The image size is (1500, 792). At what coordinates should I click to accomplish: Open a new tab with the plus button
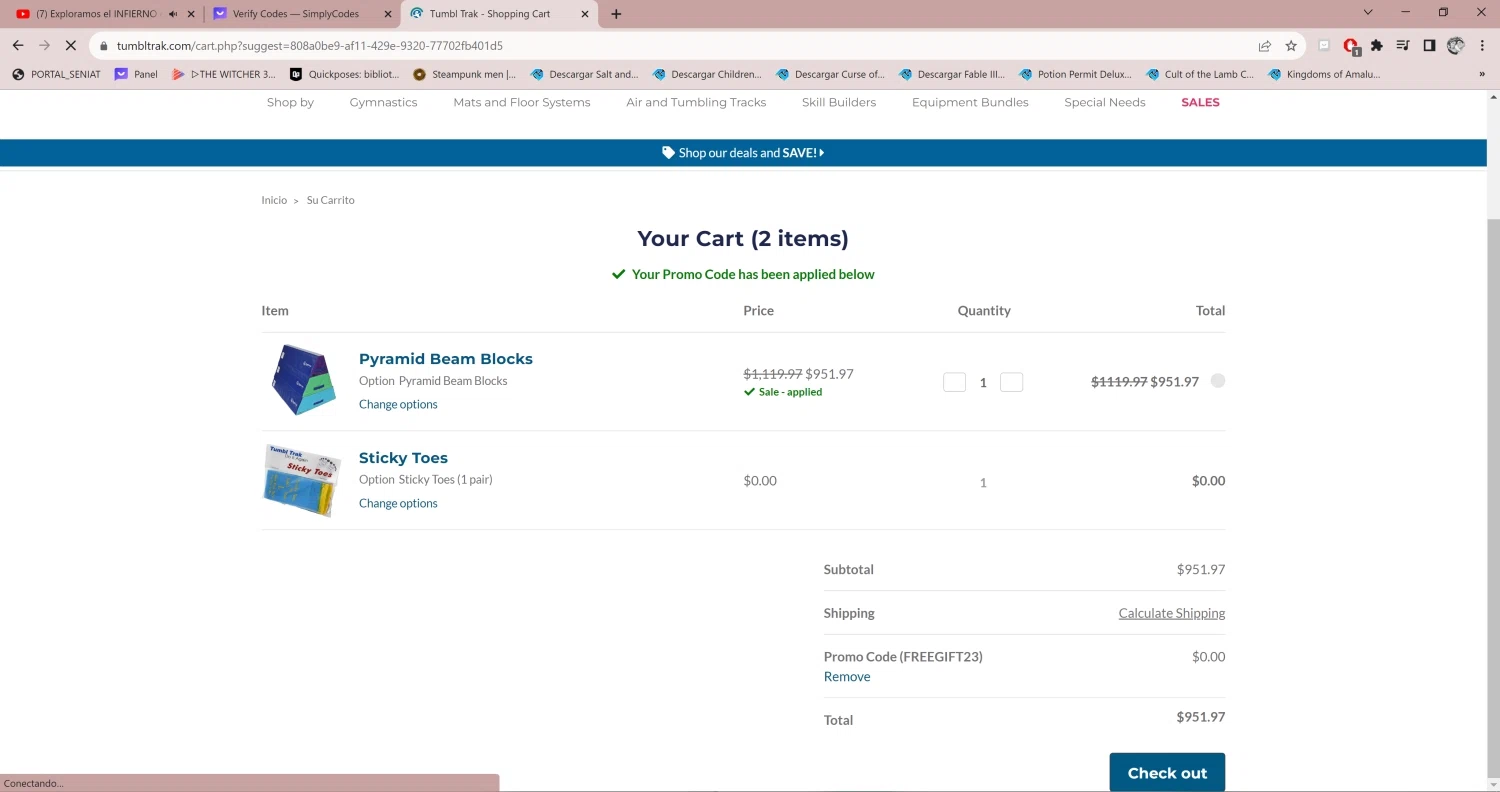coord(616,14)
